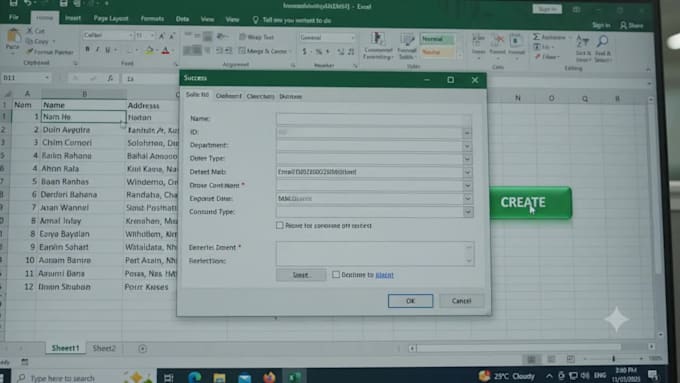Click the Font Color red A

click(x=165, y=51)
